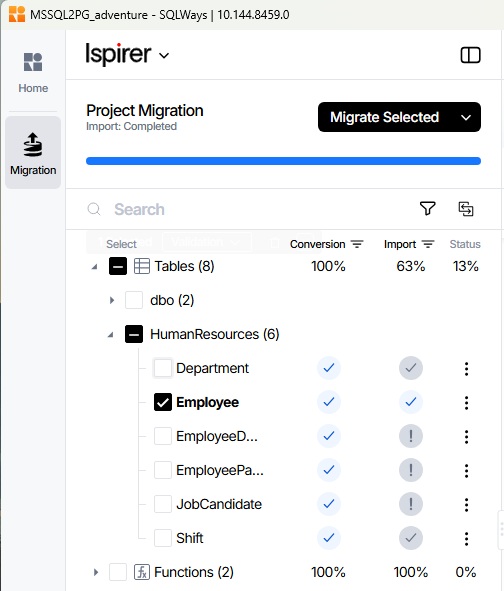Open three-dot menu for Shift

pos(466,539)
